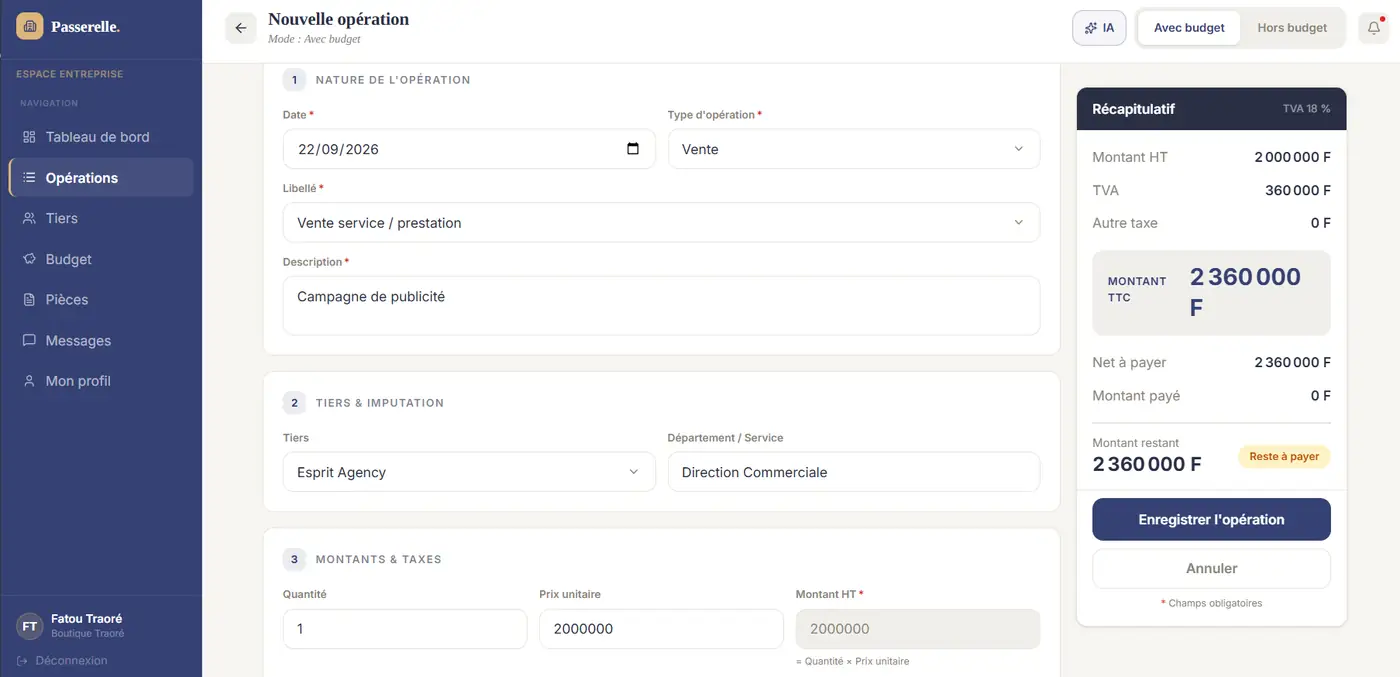1400x677 pixels.
Task: Open Mon profil page
Action: click(x=101, y=381)
